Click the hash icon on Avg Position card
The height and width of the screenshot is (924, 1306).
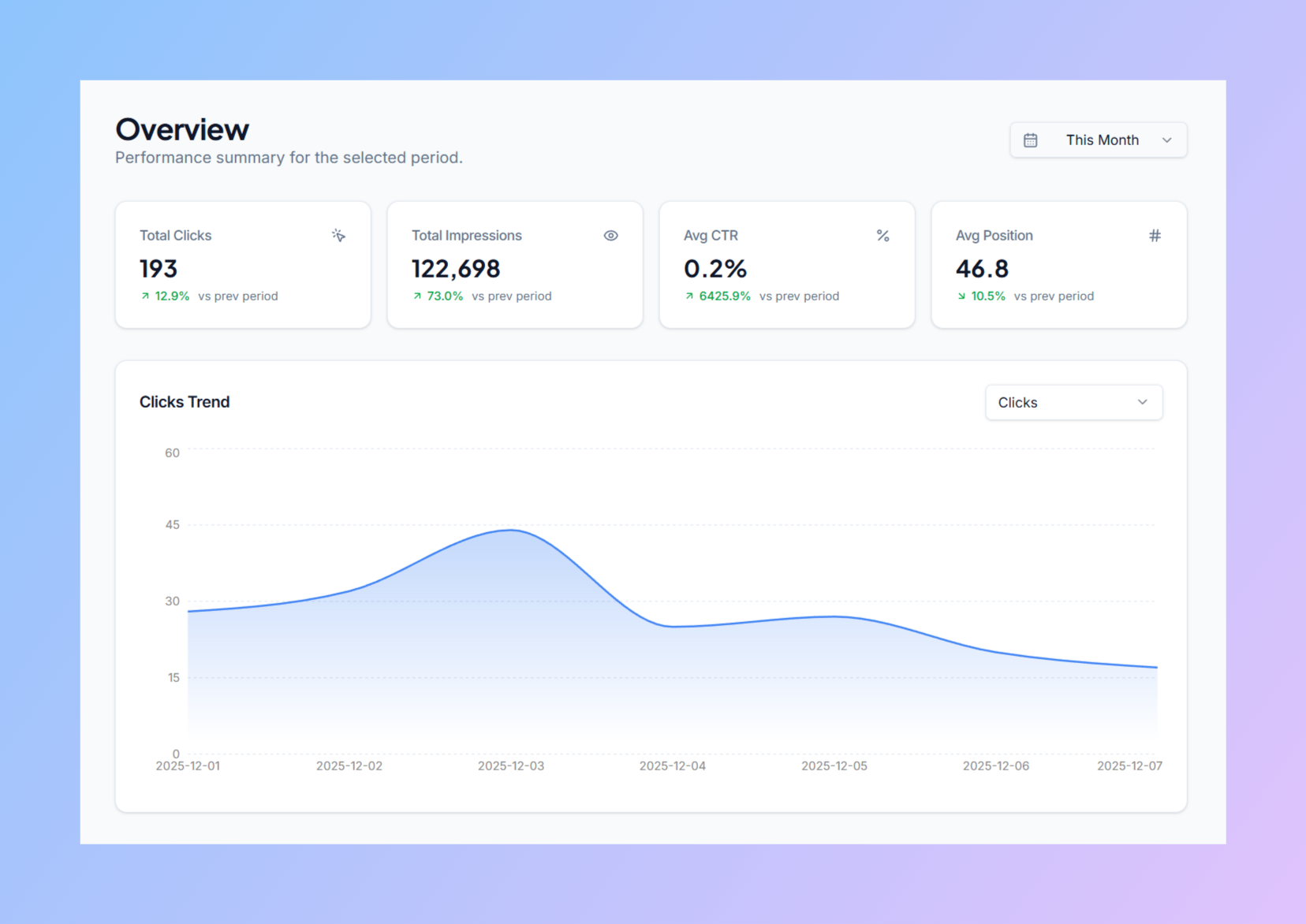1155,236
